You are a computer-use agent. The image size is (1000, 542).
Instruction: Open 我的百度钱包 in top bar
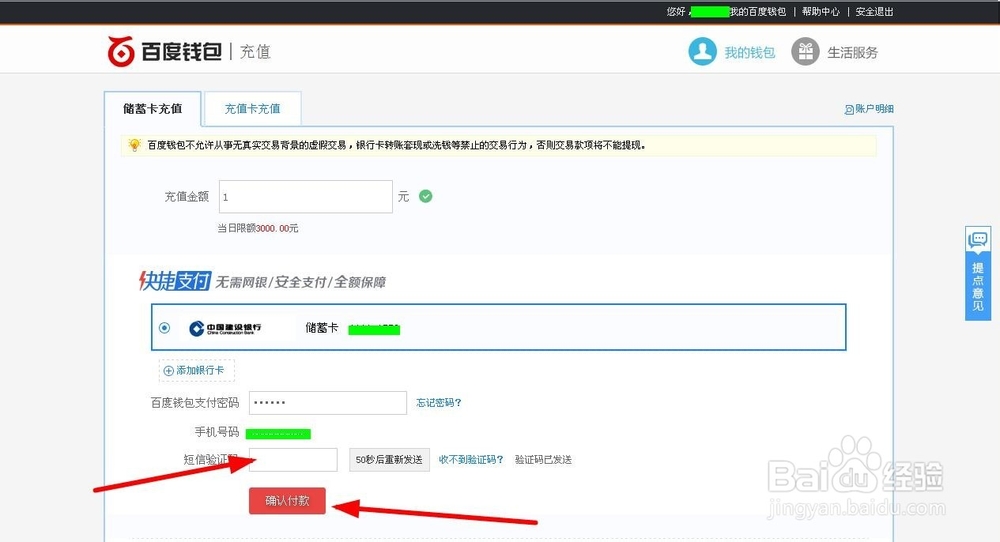(x=758, y=11)
